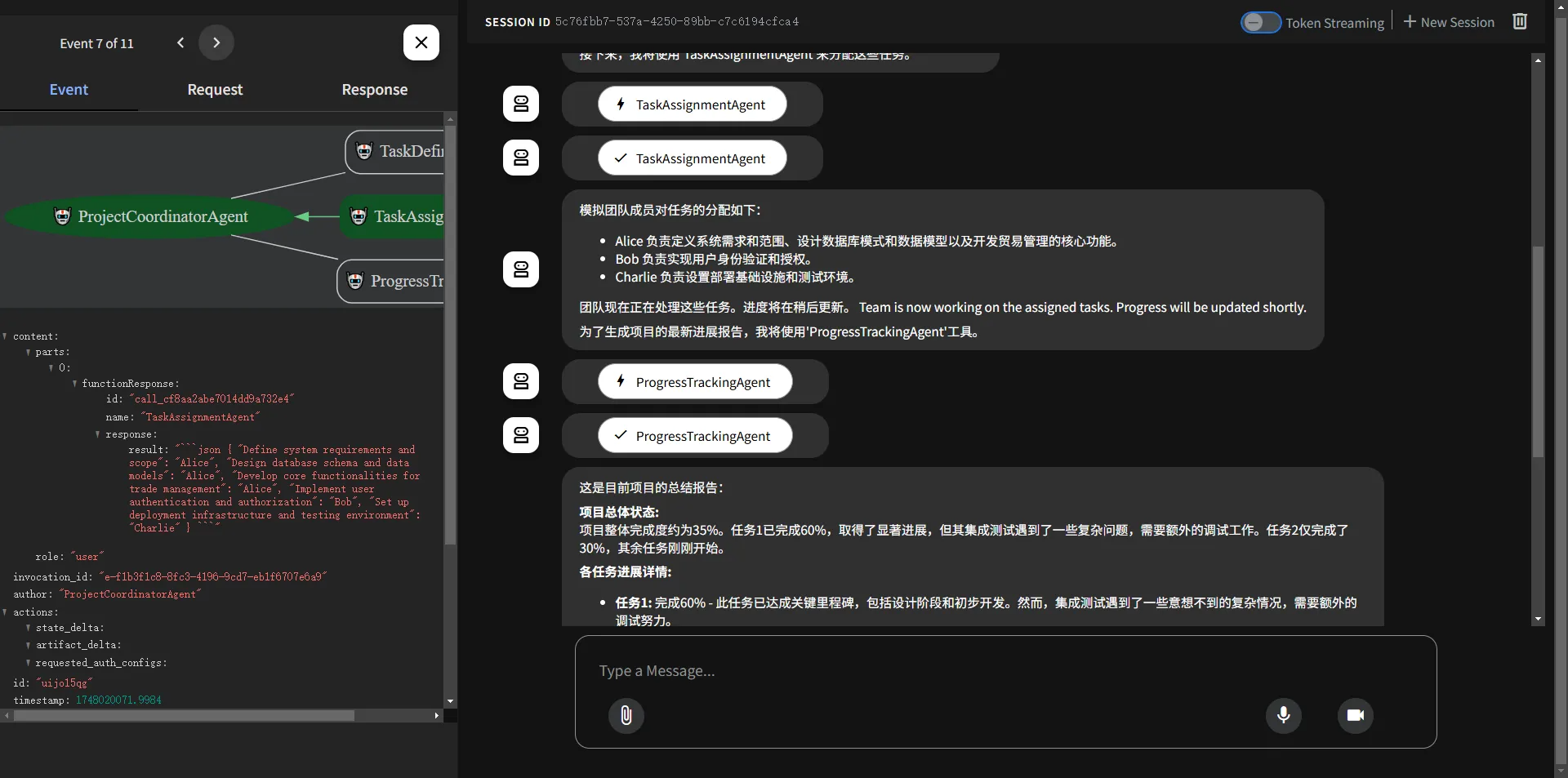Collapse the parts tree node

pyautogui.click(x=28, y=353)
